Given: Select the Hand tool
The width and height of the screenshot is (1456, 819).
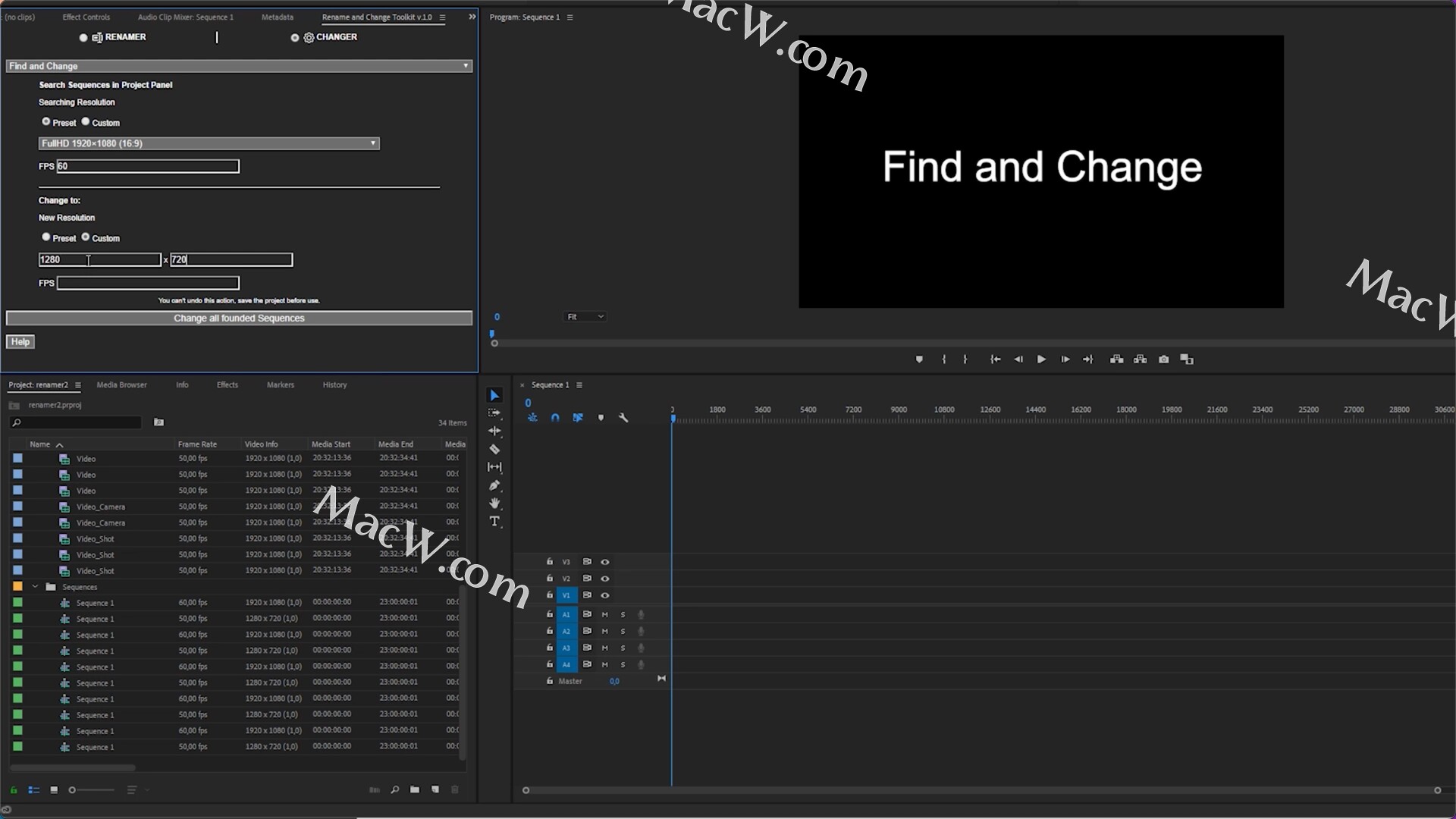Looking at the screenshot, I should (x=494, y=504).
